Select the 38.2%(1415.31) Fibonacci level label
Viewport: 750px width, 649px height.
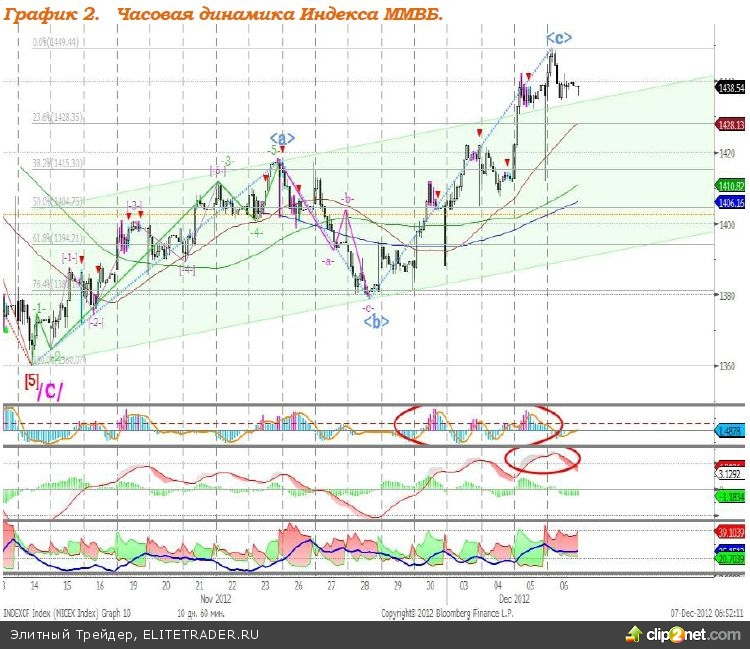click(x=55, y=162)
